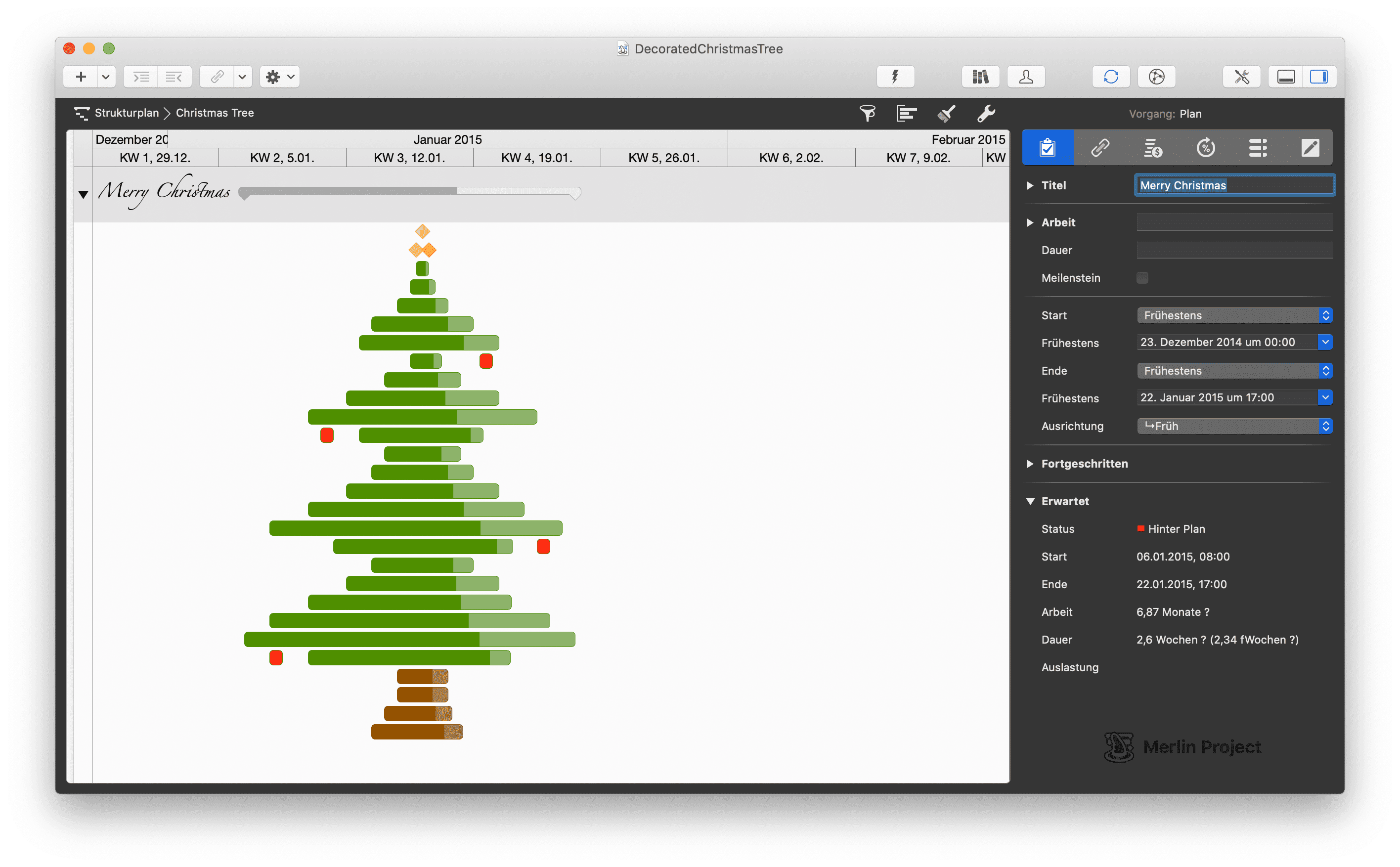
Task: Open the library icon in the toolbar
Action: 980,76
